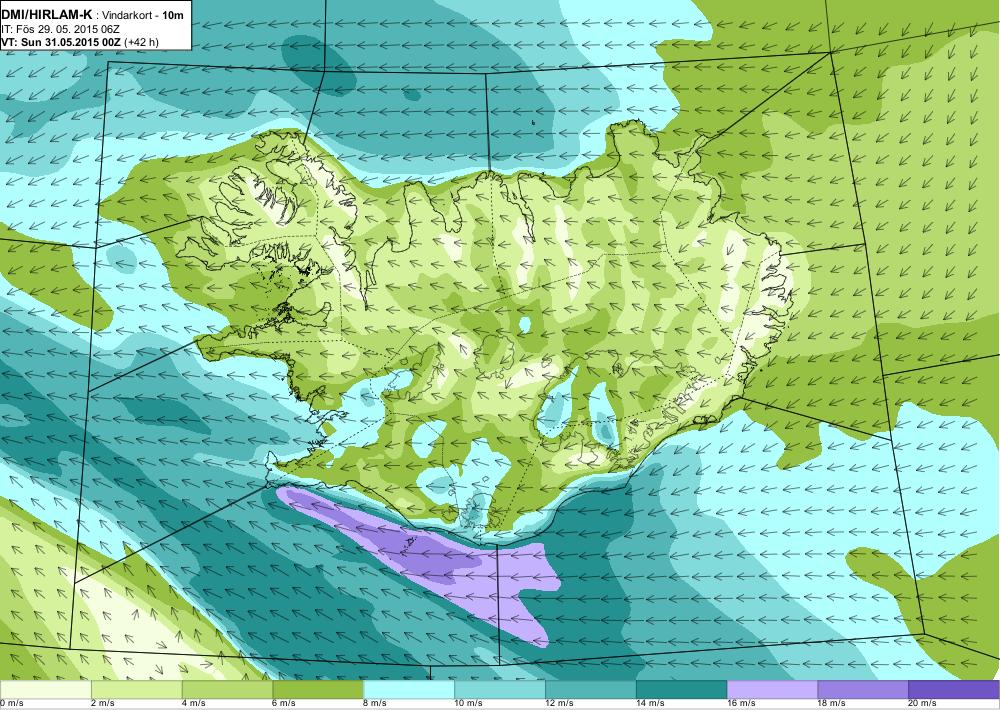Select the initial time 'IT: Fös 29. 05. 2015 06Z'
This screenshot has width=1000, height=710.
61,29
